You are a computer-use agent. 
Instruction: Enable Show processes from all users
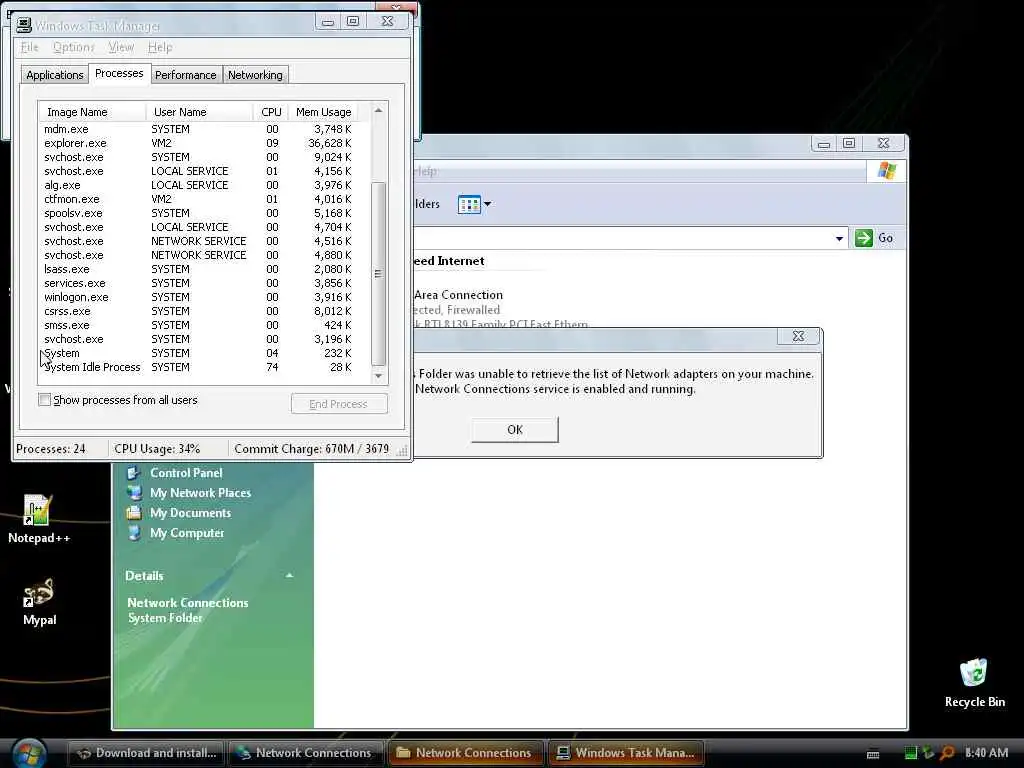click(44, 400)
